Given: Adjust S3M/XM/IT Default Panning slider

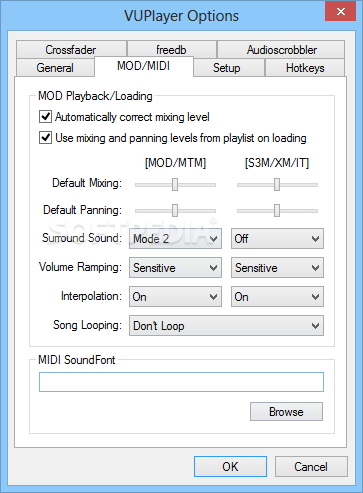Looking at the screenshot, I should (277, 210).
